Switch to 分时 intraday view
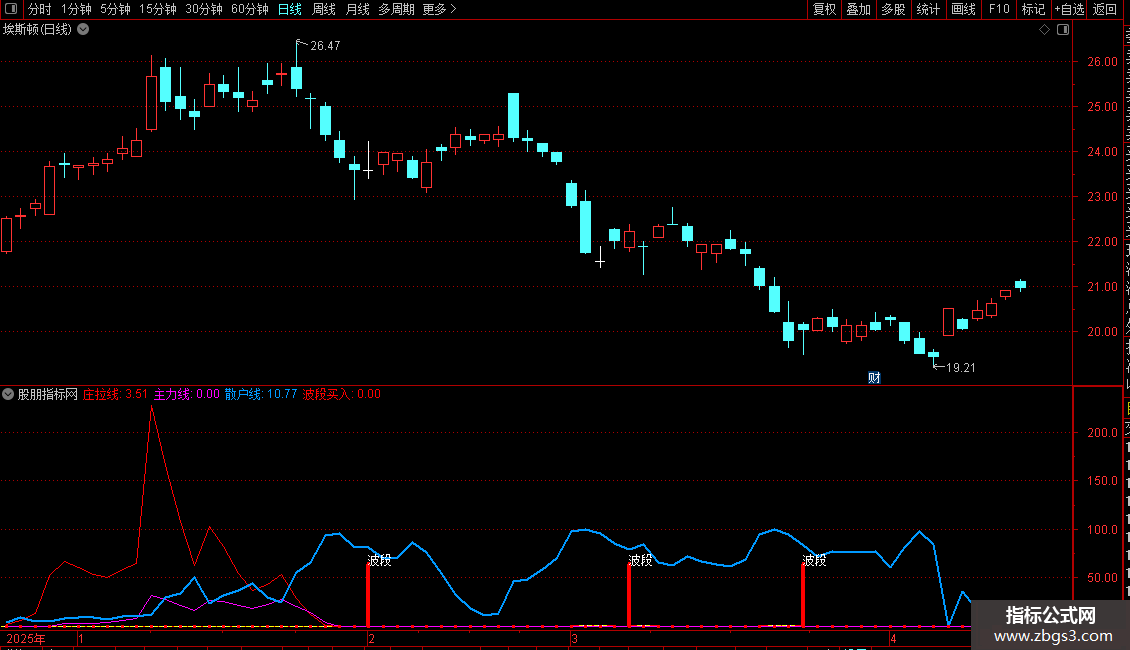Image resolution: width=1130 pixels, height=650 pixels. (40, 9)
